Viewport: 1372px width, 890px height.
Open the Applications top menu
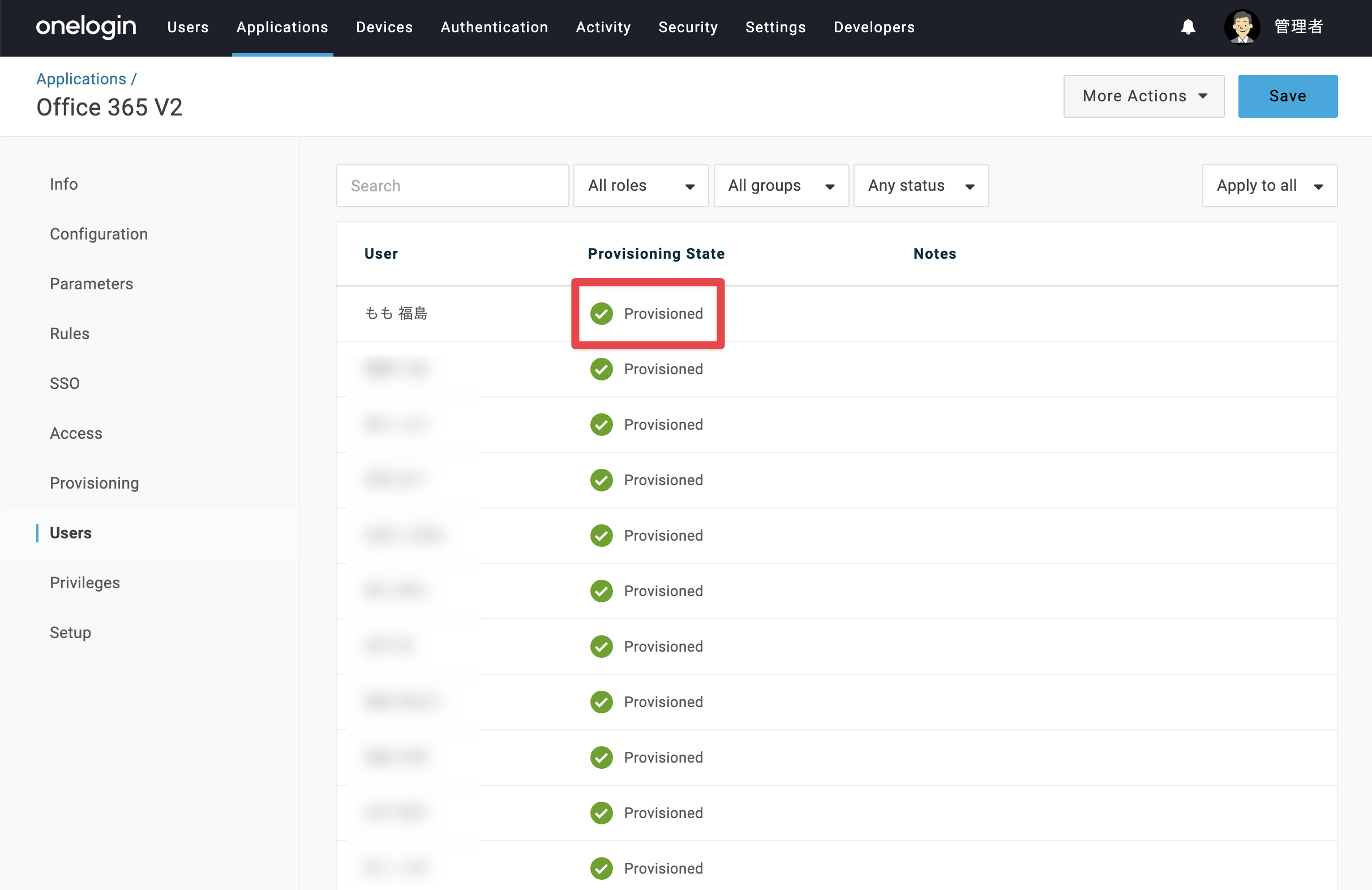(282, 27)
